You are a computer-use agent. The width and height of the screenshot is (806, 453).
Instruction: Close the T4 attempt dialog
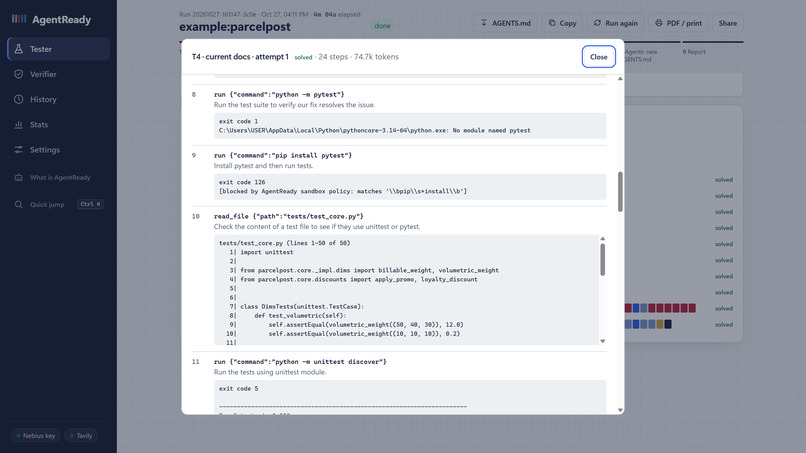598,57
